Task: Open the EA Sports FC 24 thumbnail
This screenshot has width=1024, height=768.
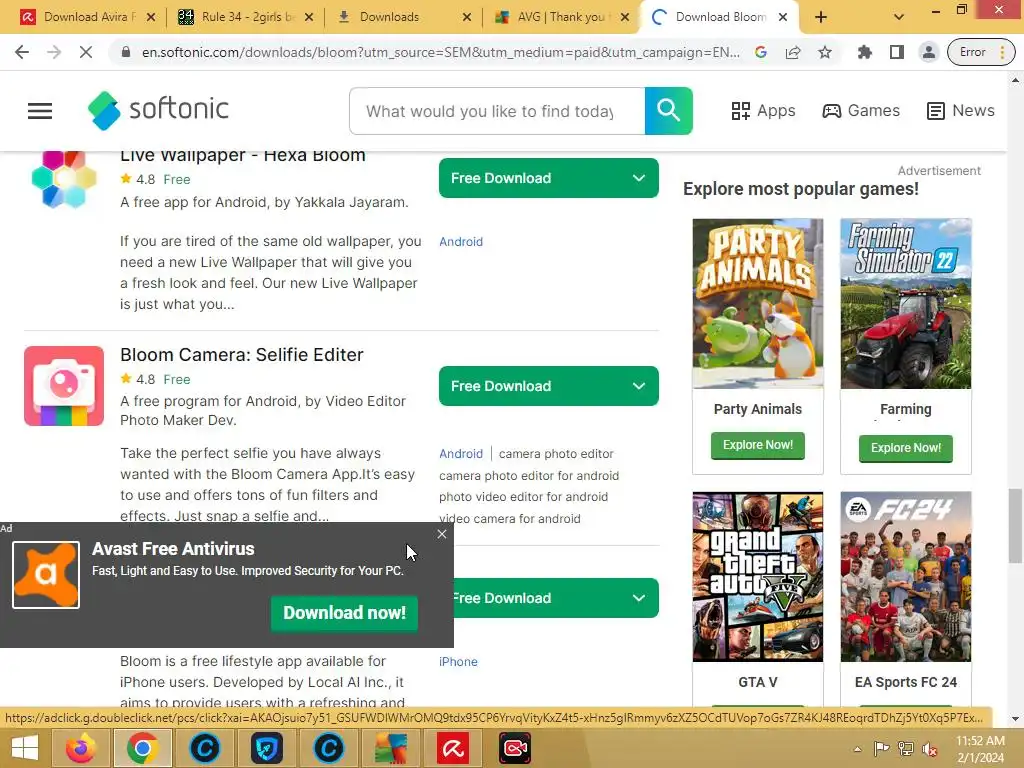Action: coord(906,577)
